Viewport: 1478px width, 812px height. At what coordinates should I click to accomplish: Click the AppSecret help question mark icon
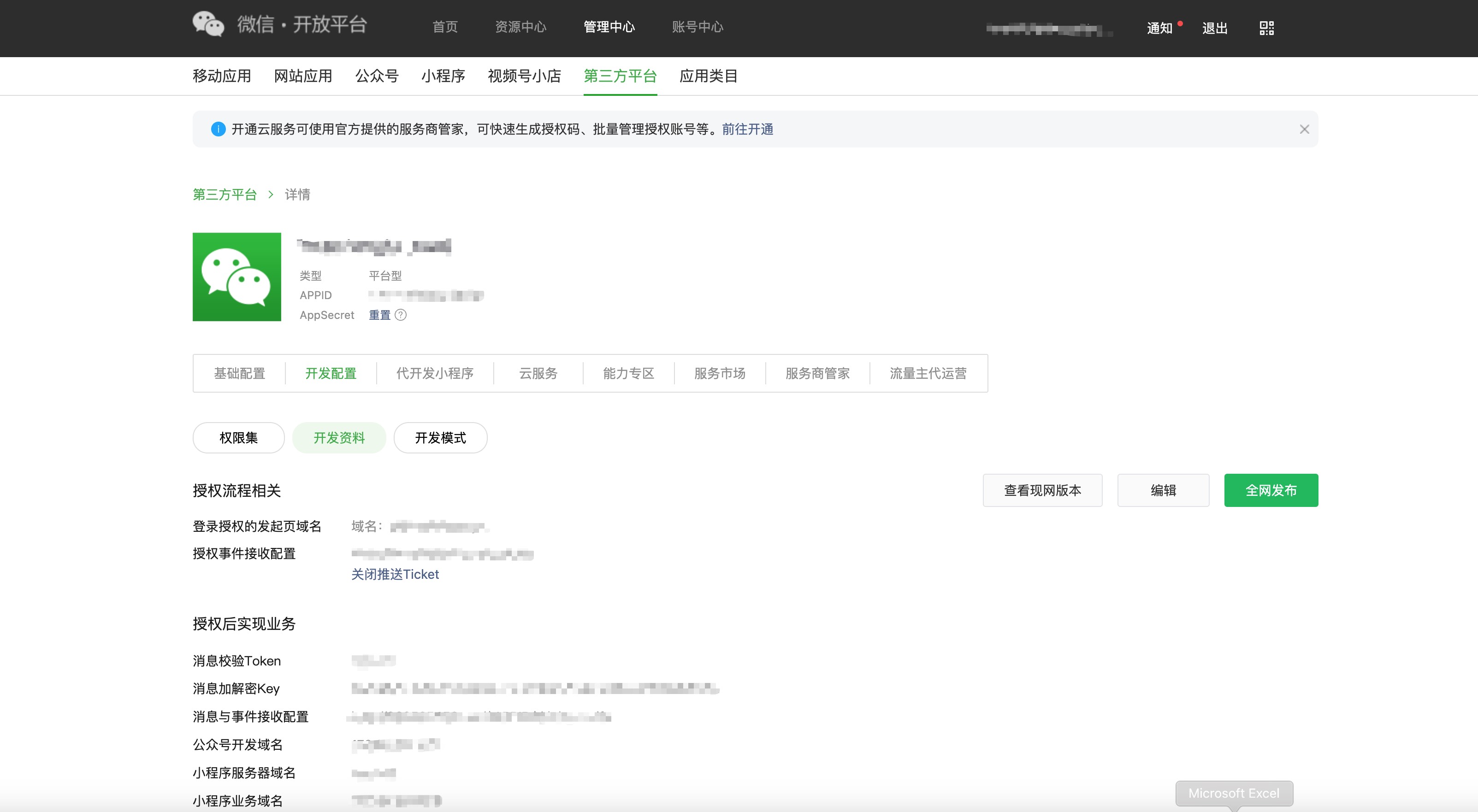point(401,315)
